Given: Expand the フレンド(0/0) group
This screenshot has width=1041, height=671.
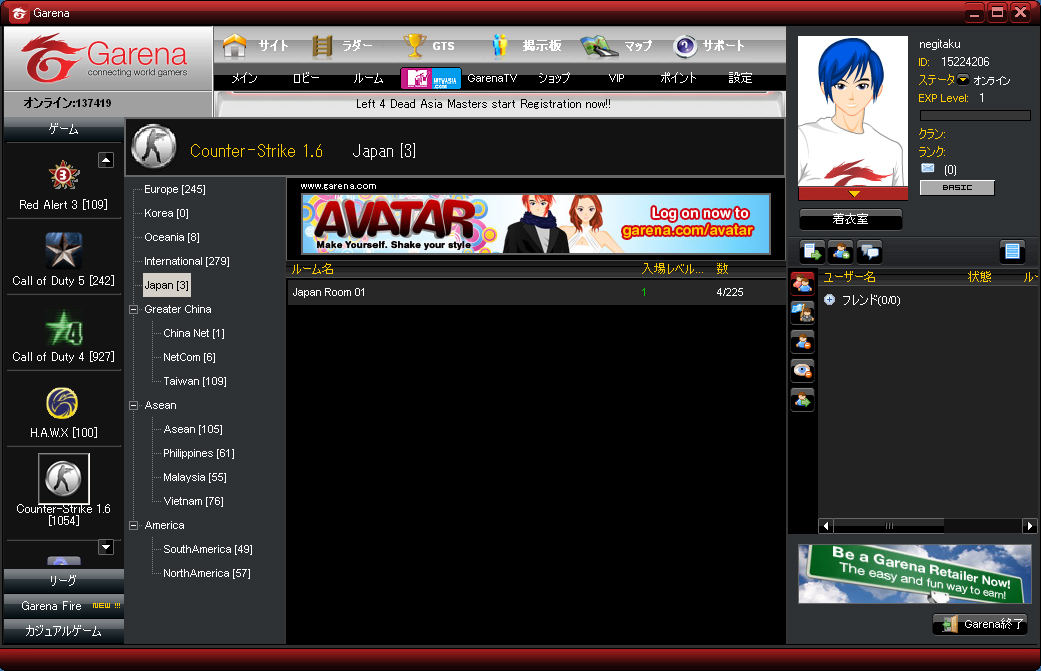Looking at the screenshot, I should pyautogui.click(x=829, y=300).
